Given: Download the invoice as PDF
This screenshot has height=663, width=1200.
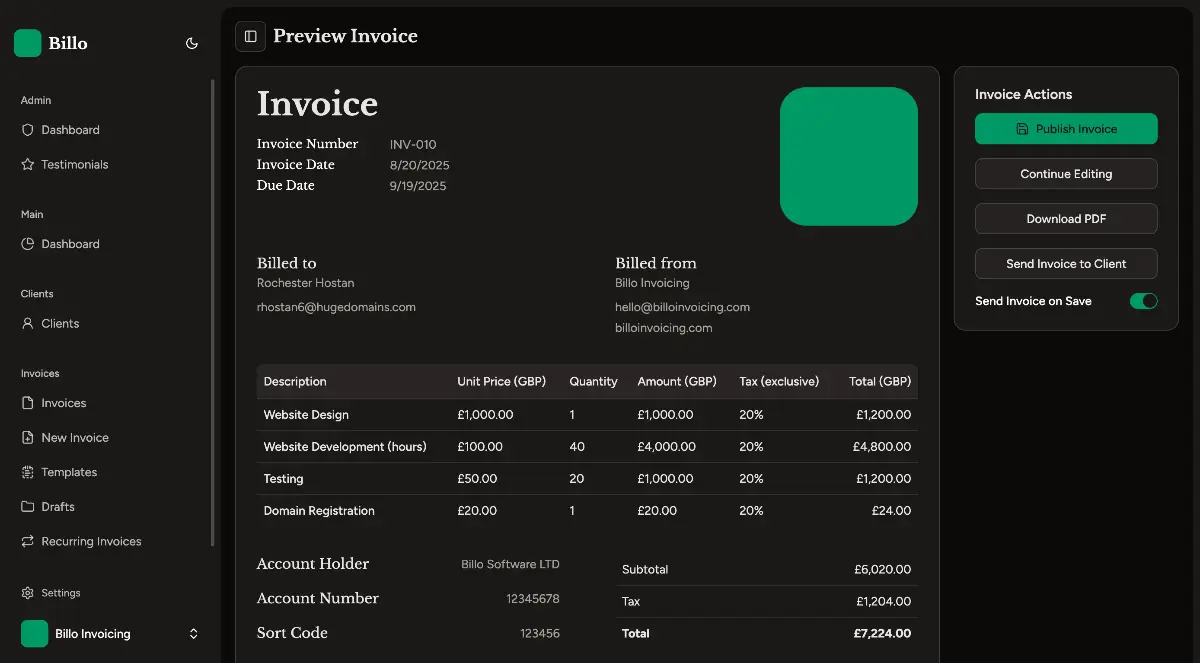Looking at the screenshot, I should point(1066,218).
